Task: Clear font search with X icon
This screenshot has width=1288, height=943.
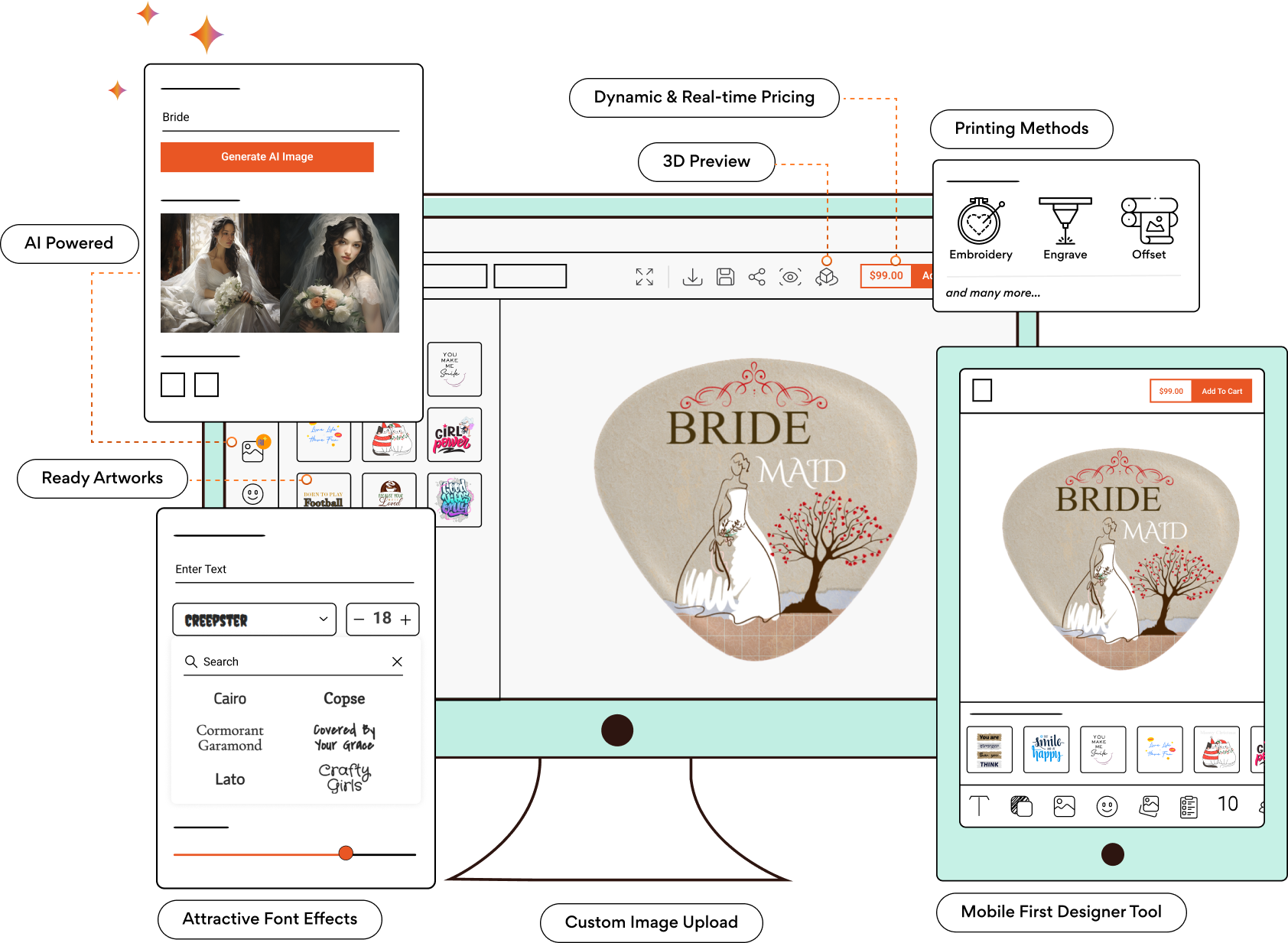Action: coord(397,662)
